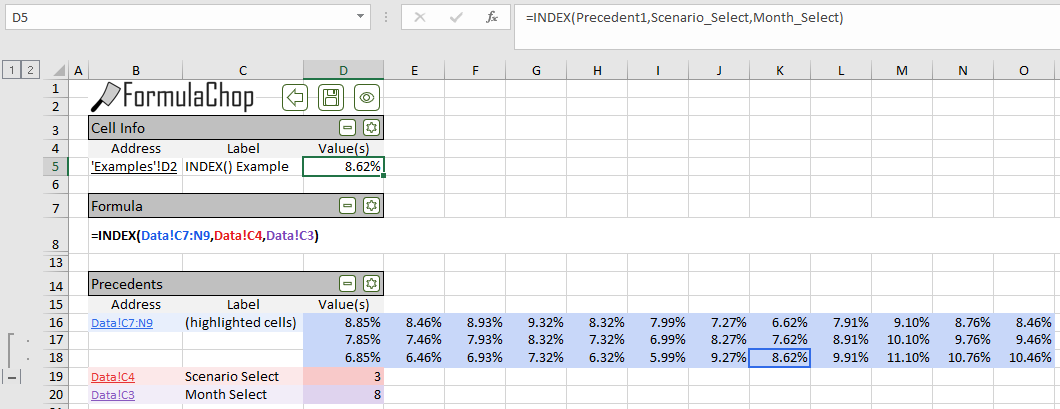Click the formula bar Cancel X icon
Viewport: 1060px width, 409px height.
coord(420,17)
